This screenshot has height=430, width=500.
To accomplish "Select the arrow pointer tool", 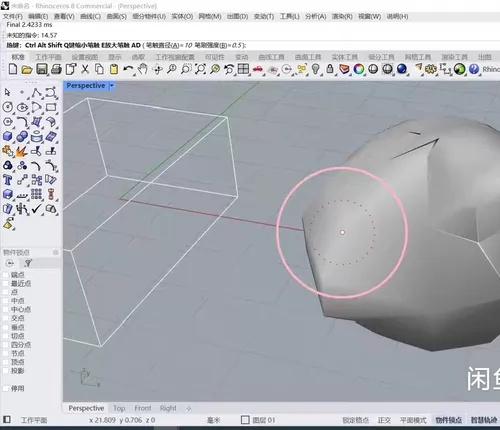I will [7, 92].
